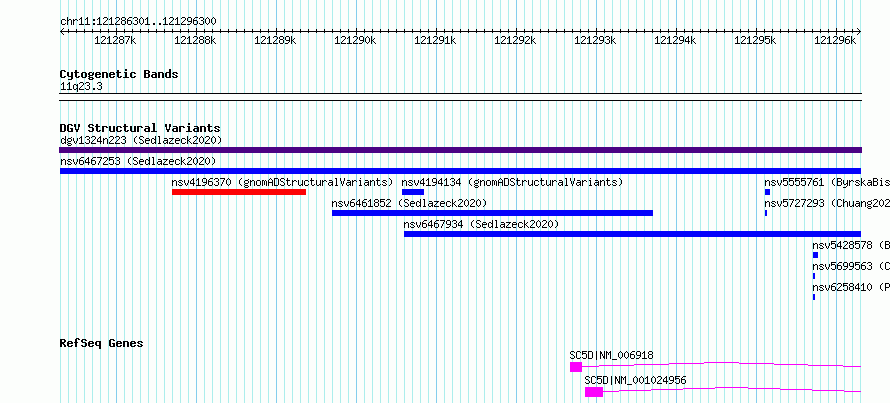
Task: Click the DGV Structural Variants track title
Action: (x=140, y=128)
